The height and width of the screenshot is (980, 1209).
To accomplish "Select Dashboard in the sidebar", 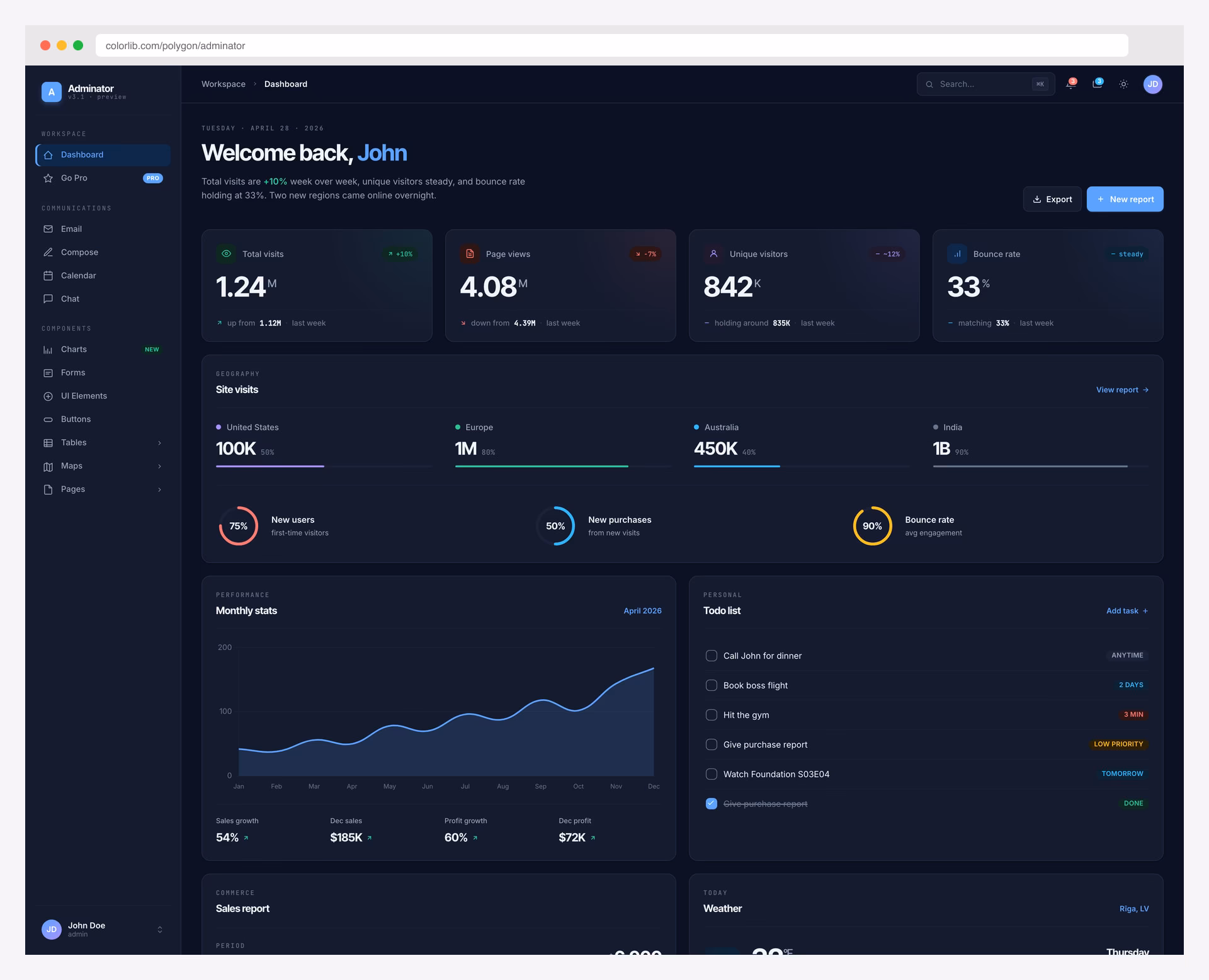I will [x=103, y=155].
